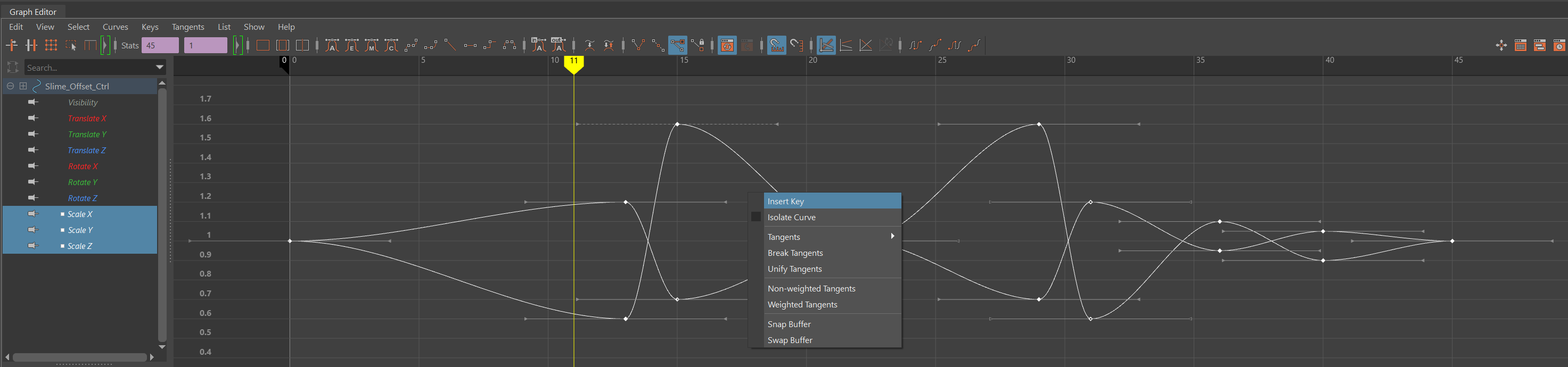The width and height of the screenshot is (1568, 367).
Task: Choose Snap Buffer from context menu
Action: (x=789, y=324)
